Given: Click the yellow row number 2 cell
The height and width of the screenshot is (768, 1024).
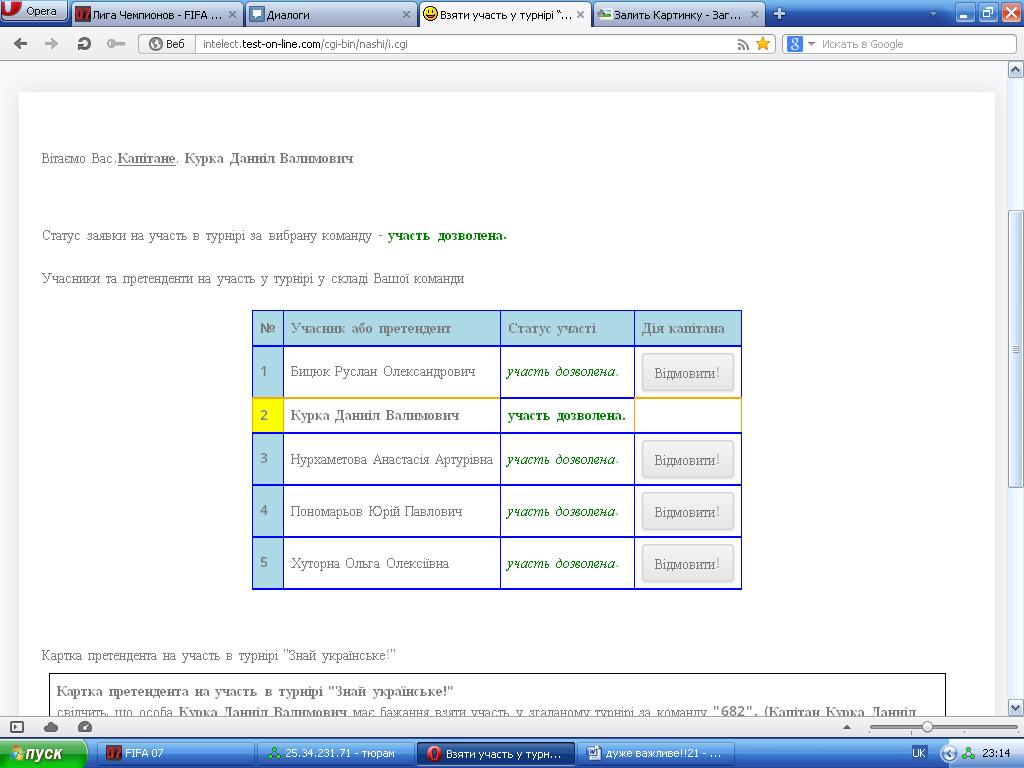Looking at the screenshot, I should (268, 415).
